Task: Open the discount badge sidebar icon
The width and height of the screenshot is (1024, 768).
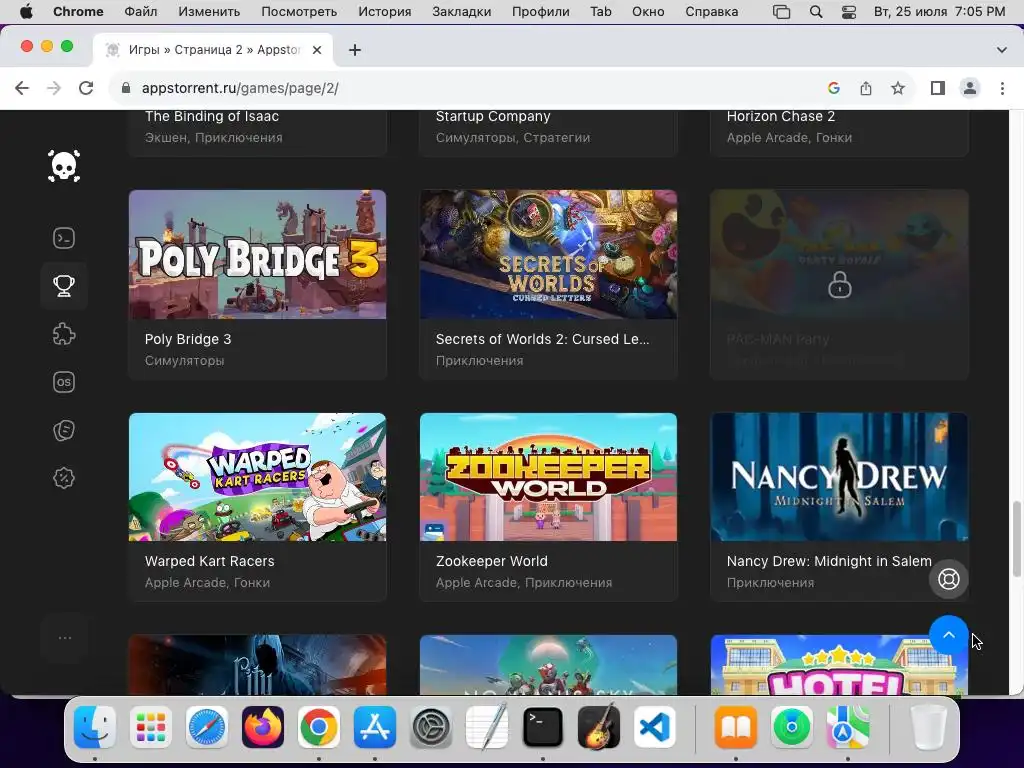Action: pos(64,478)
